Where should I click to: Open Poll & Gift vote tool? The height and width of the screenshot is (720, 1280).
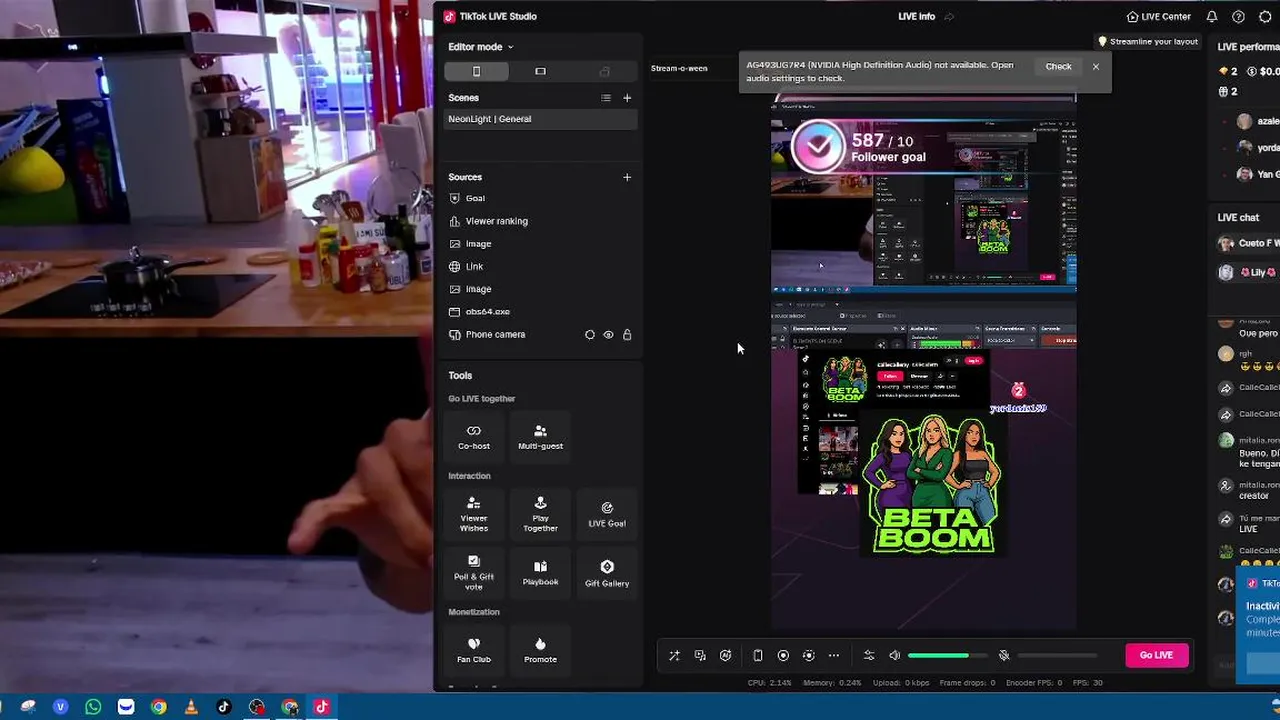tap(474, 573)
